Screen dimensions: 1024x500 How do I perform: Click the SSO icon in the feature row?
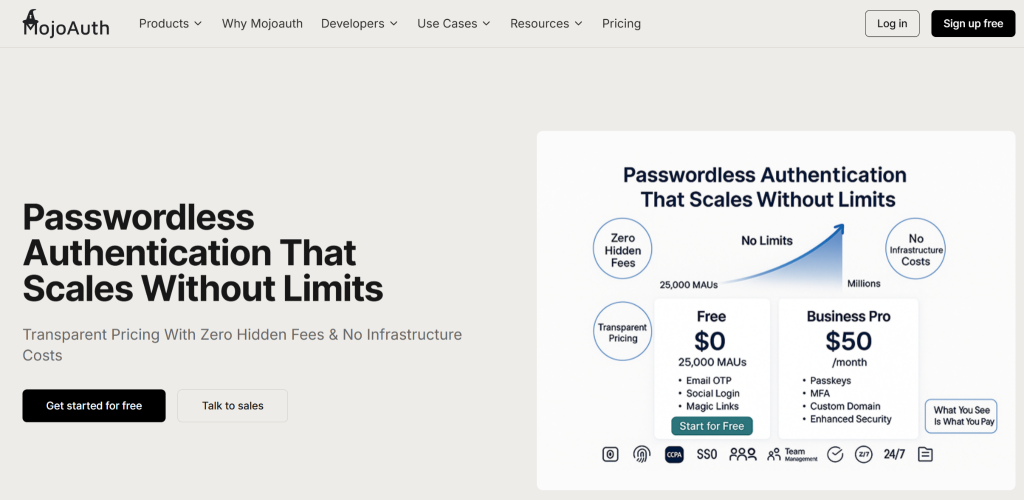point(707,454)
